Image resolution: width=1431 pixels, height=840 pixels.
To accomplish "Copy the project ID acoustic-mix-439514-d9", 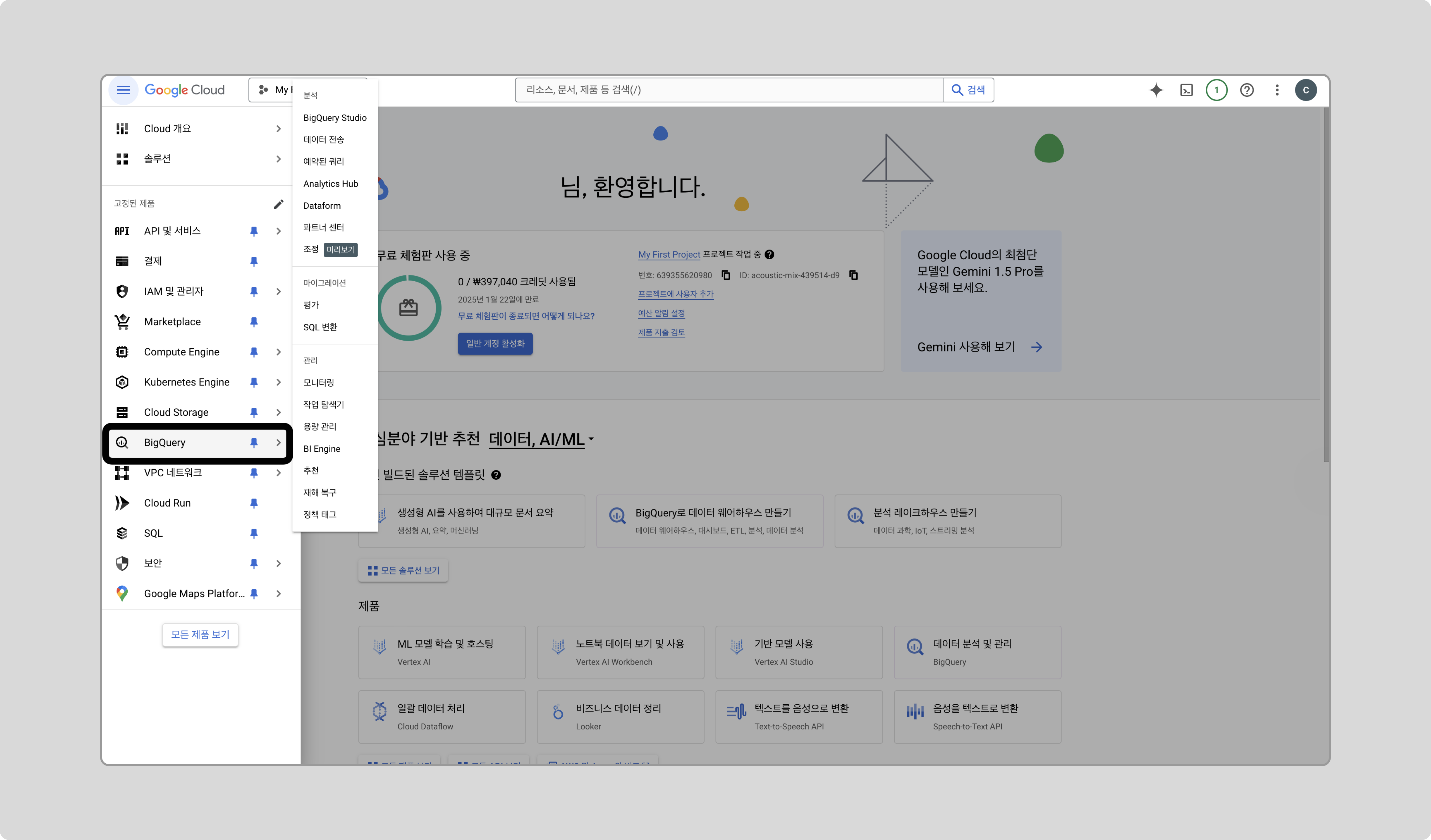I will [853, 275].
